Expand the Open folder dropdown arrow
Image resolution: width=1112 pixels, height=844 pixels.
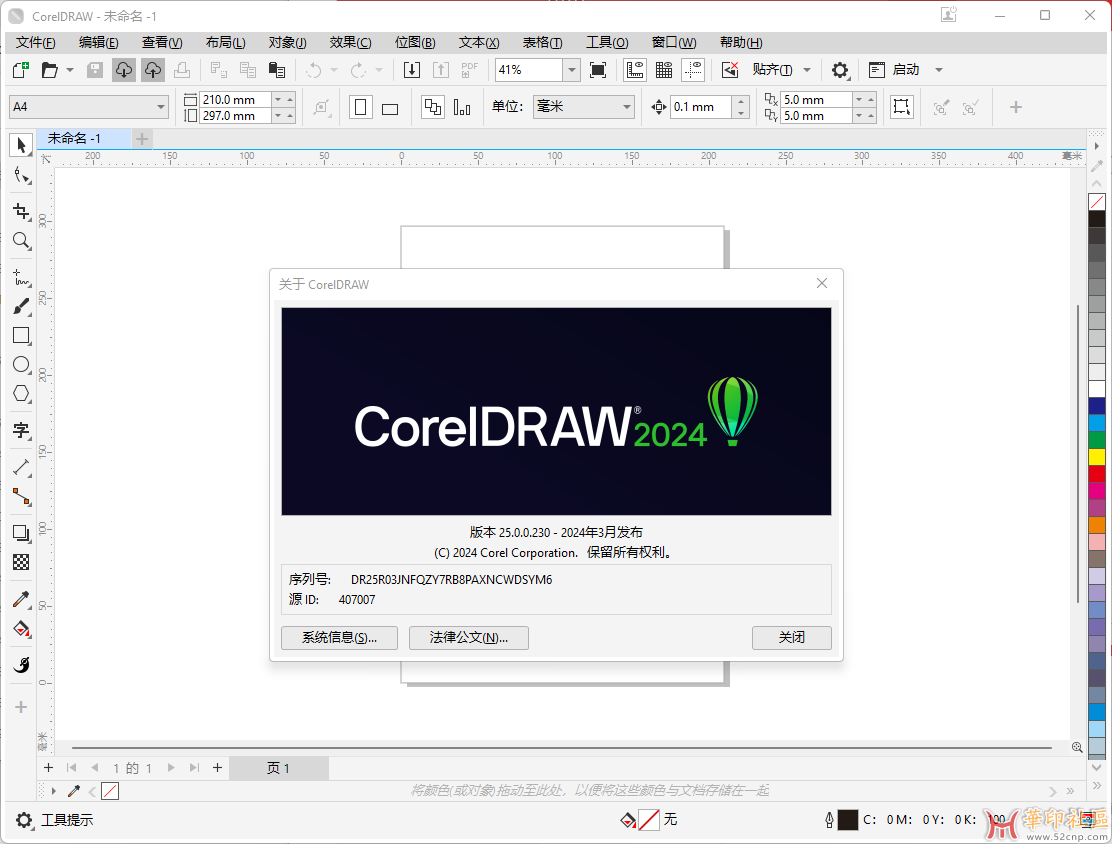point(70,70)
